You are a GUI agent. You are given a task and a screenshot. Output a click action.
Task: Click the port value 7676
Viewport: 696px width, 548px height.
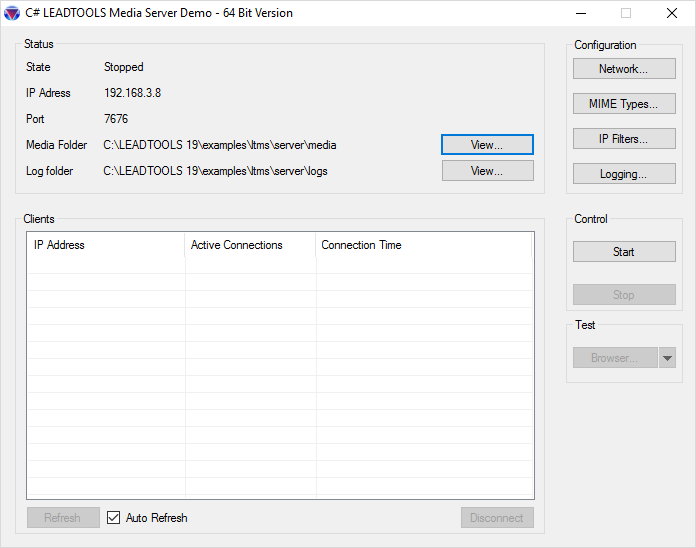coord(116,119)
